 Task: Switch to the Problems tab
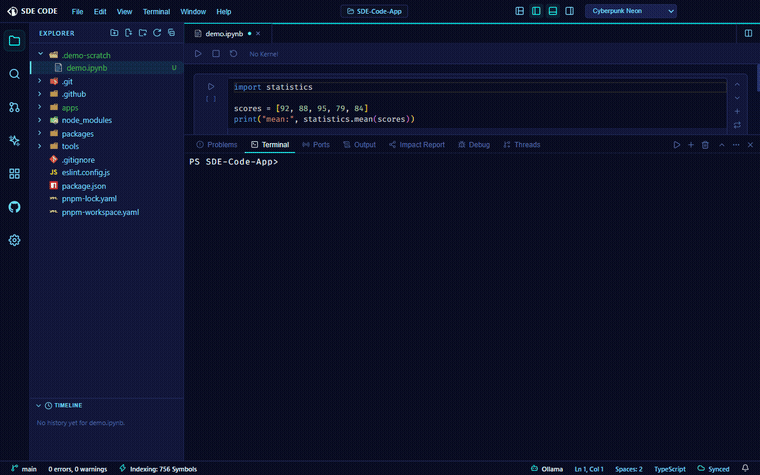217,144
